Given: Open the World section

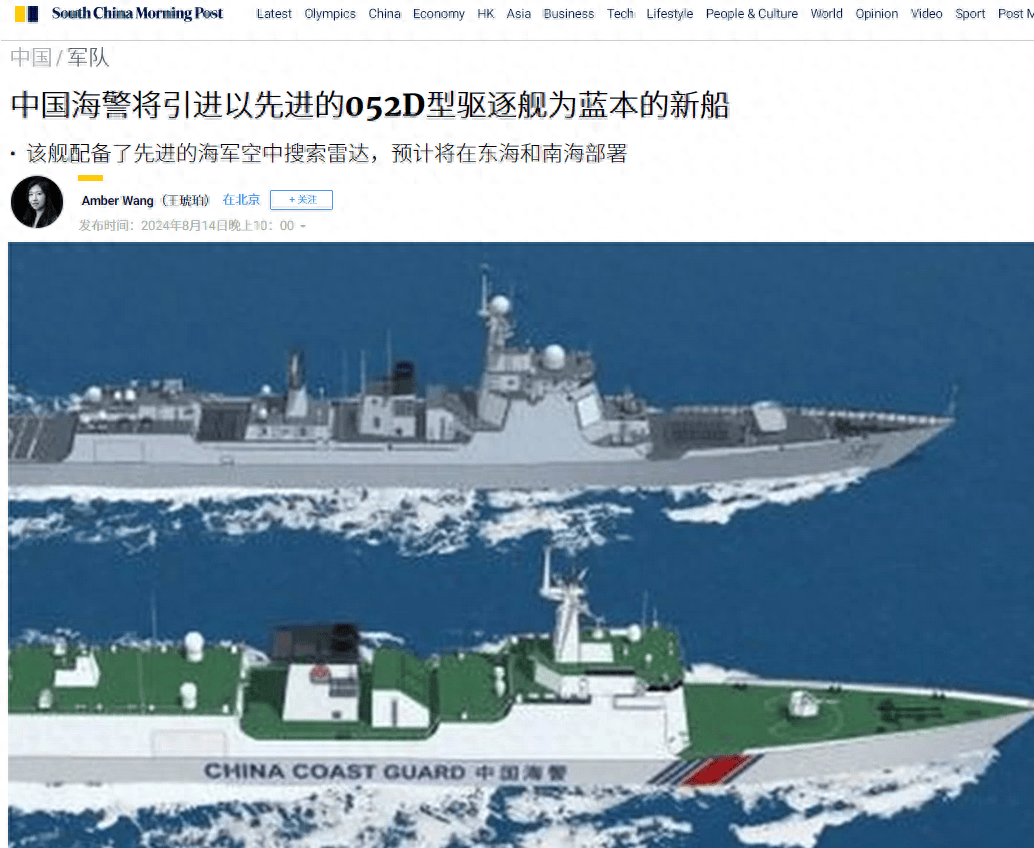Looking at the screenshot, I should (826, 14).
